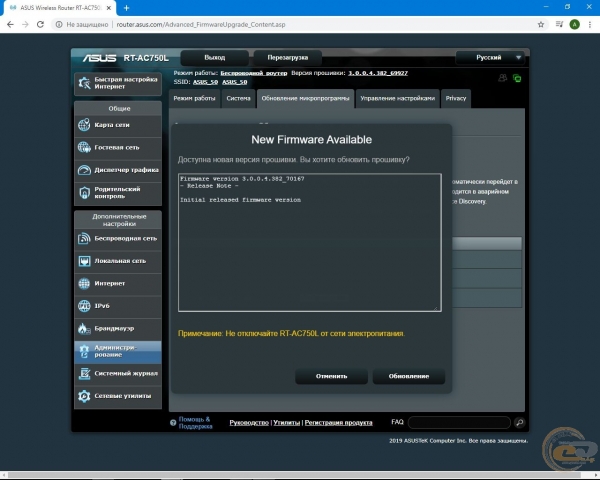Image resolution: width=600 pixels, height=480 pixels.
Task: Reload the page in browser
Action: pyautogui.click(x=40, y=24)
